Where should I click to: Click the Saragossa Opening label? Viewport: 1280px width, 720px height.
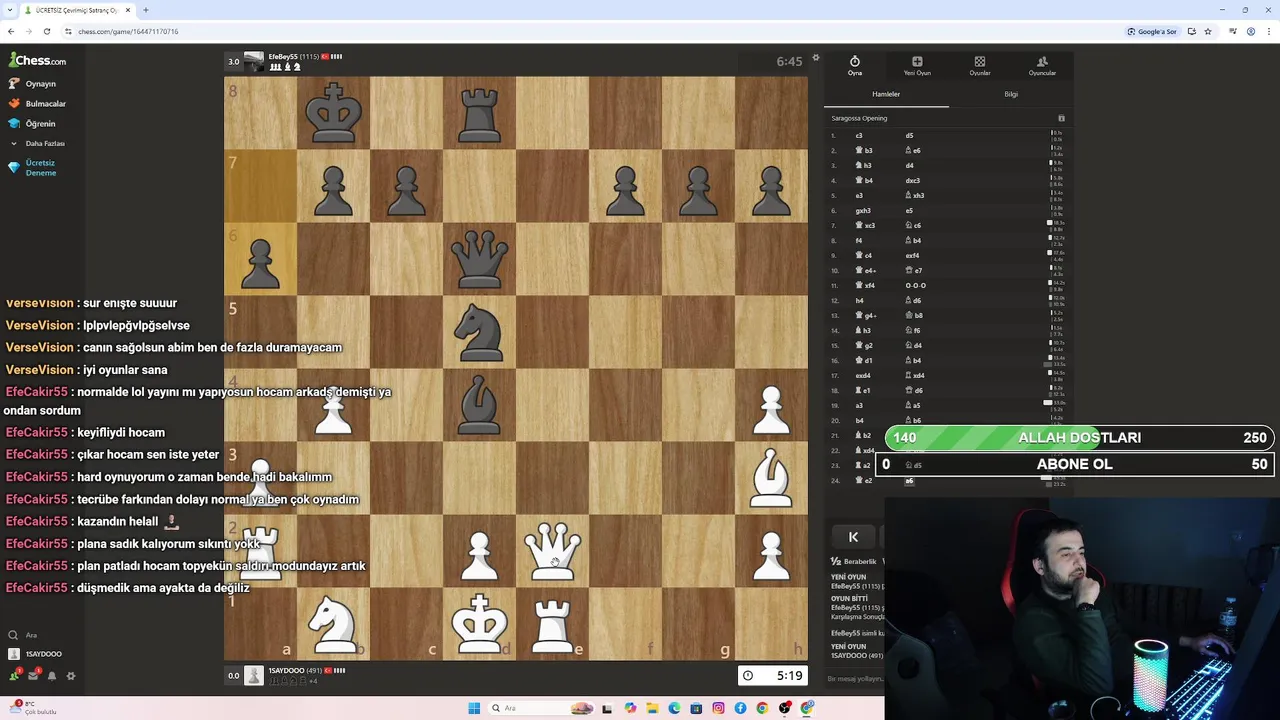(x=859, y=118)
